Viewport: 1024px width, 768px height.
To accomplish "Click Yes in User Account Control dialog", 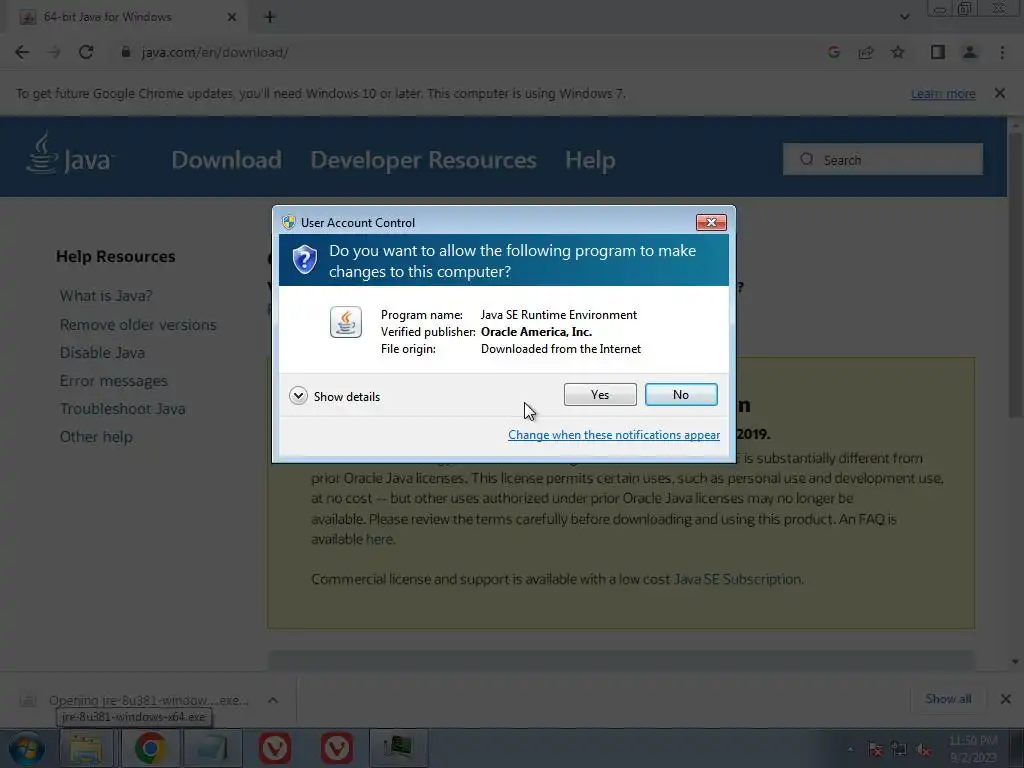I will click(x=600, y=394).
